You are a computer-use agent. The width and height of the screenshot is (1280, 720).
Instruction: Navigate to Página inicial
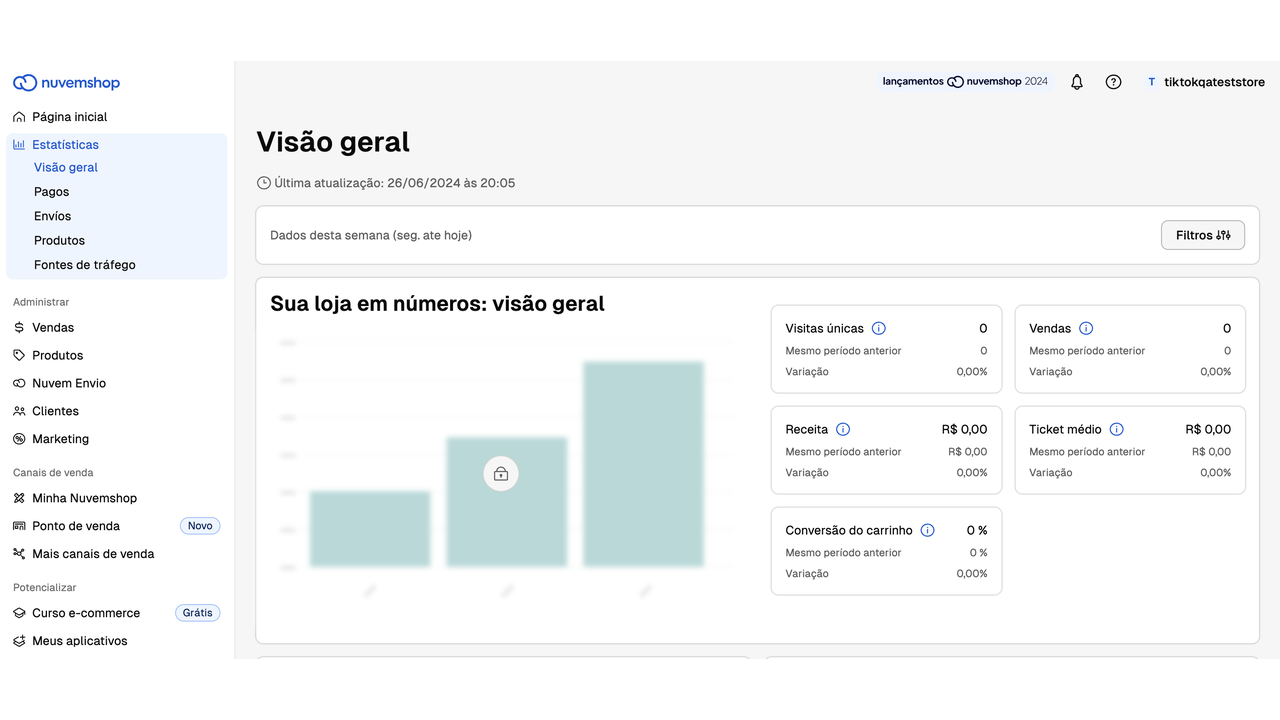click(x=69, y=117)
